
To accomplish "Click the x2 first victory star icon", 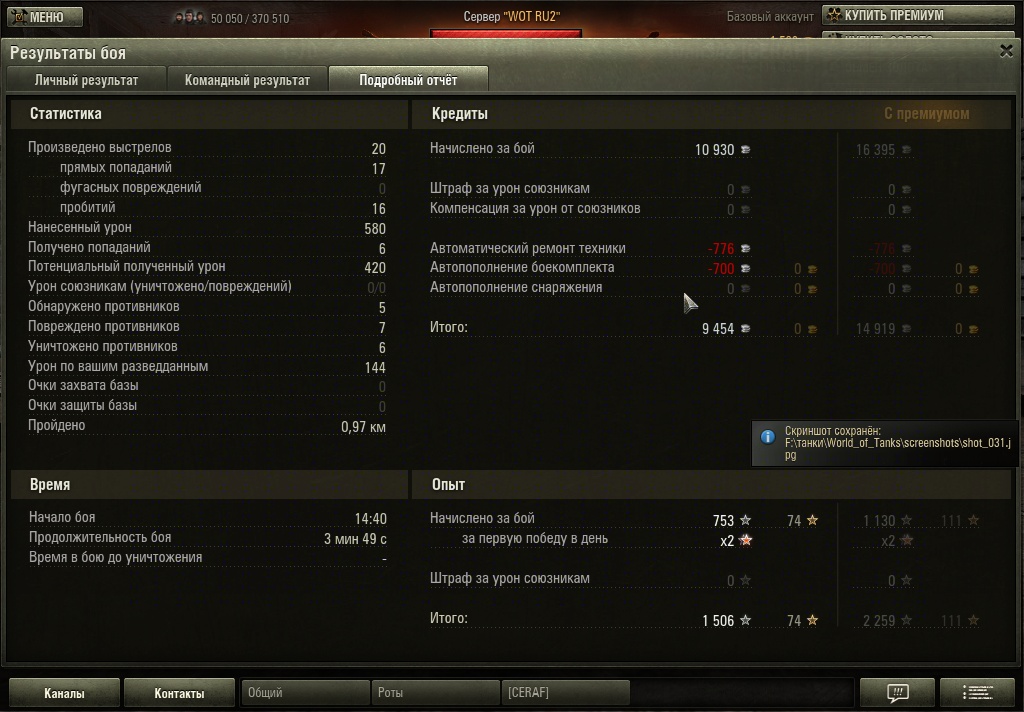I will pos(746,540).
